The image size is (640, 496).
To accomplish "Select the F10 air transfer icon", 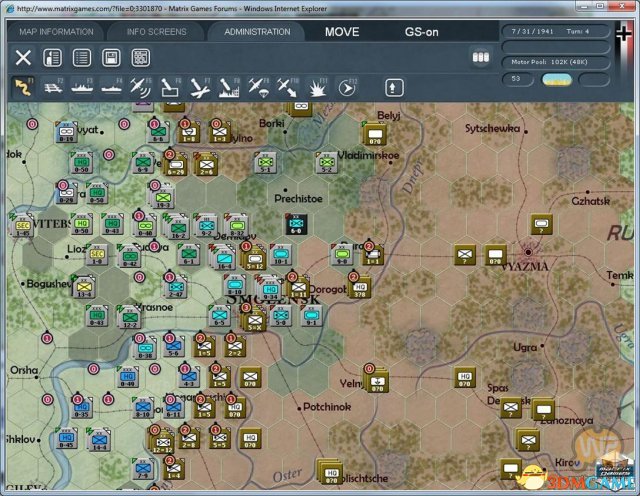I will [288, 88].
